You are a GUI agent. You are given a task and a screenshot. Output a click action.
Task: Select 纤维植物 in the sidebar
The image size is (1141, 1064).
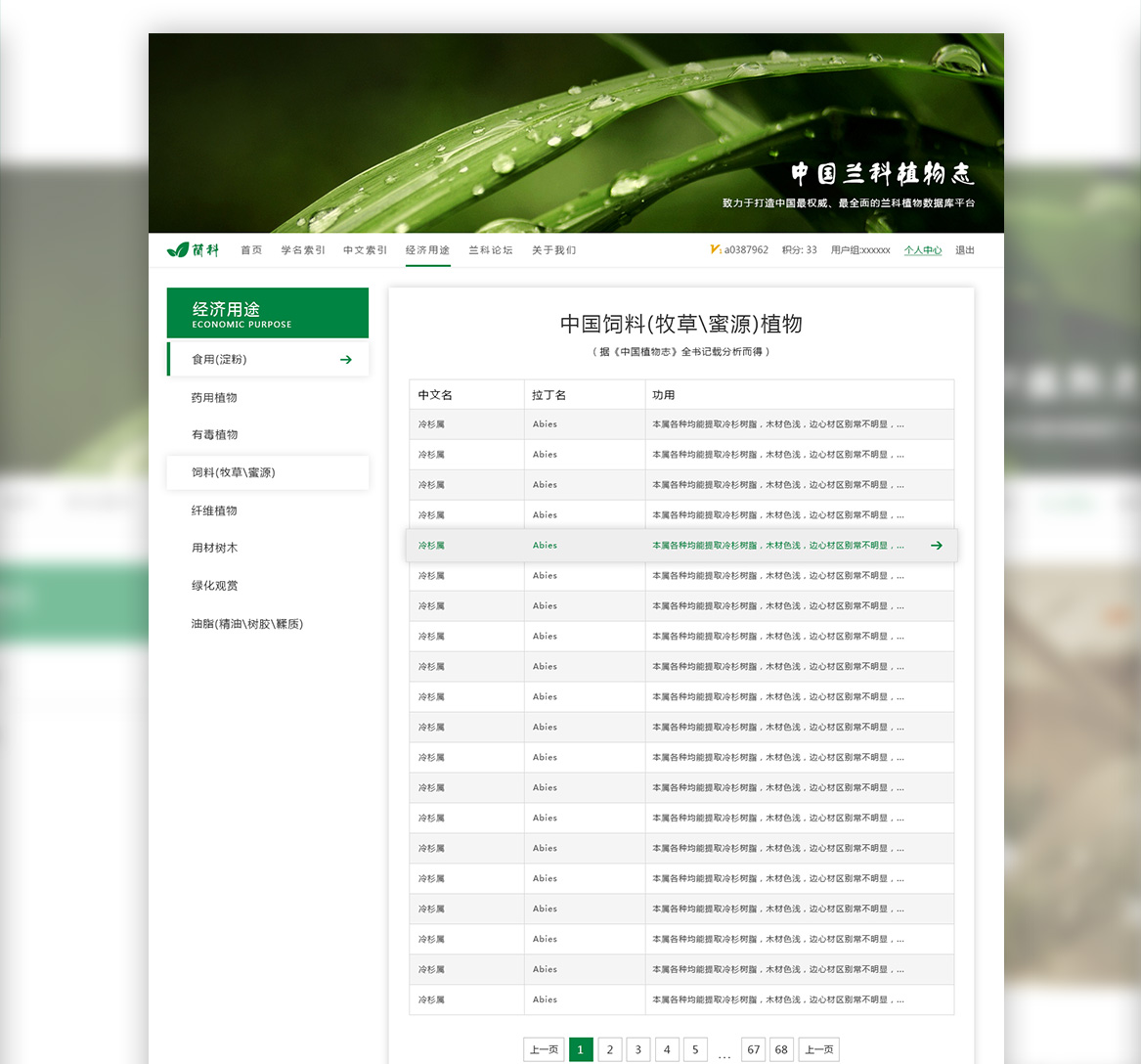[214, 511]
